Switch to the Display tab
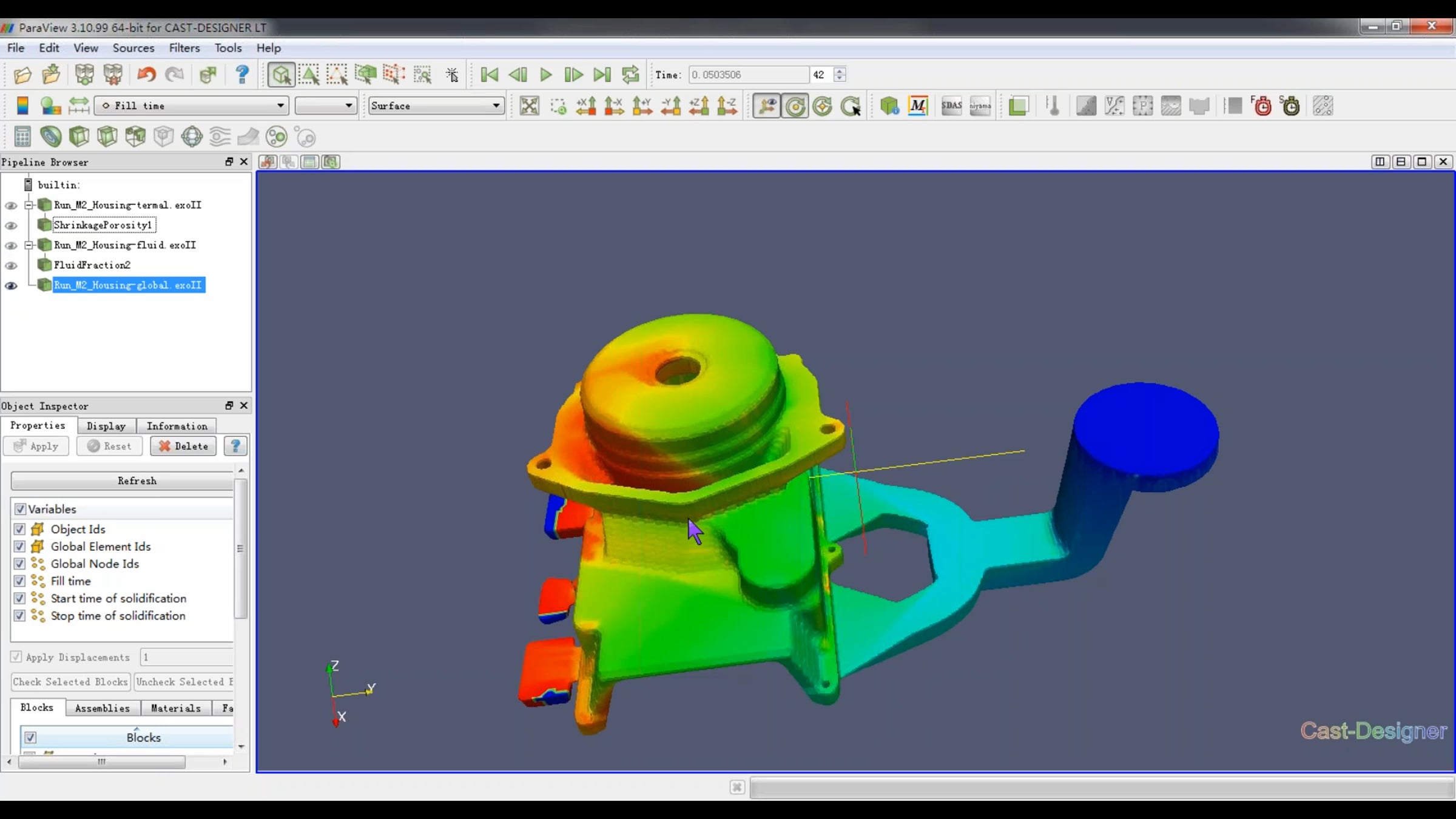 pyautogui.click(x=106, y=426)
